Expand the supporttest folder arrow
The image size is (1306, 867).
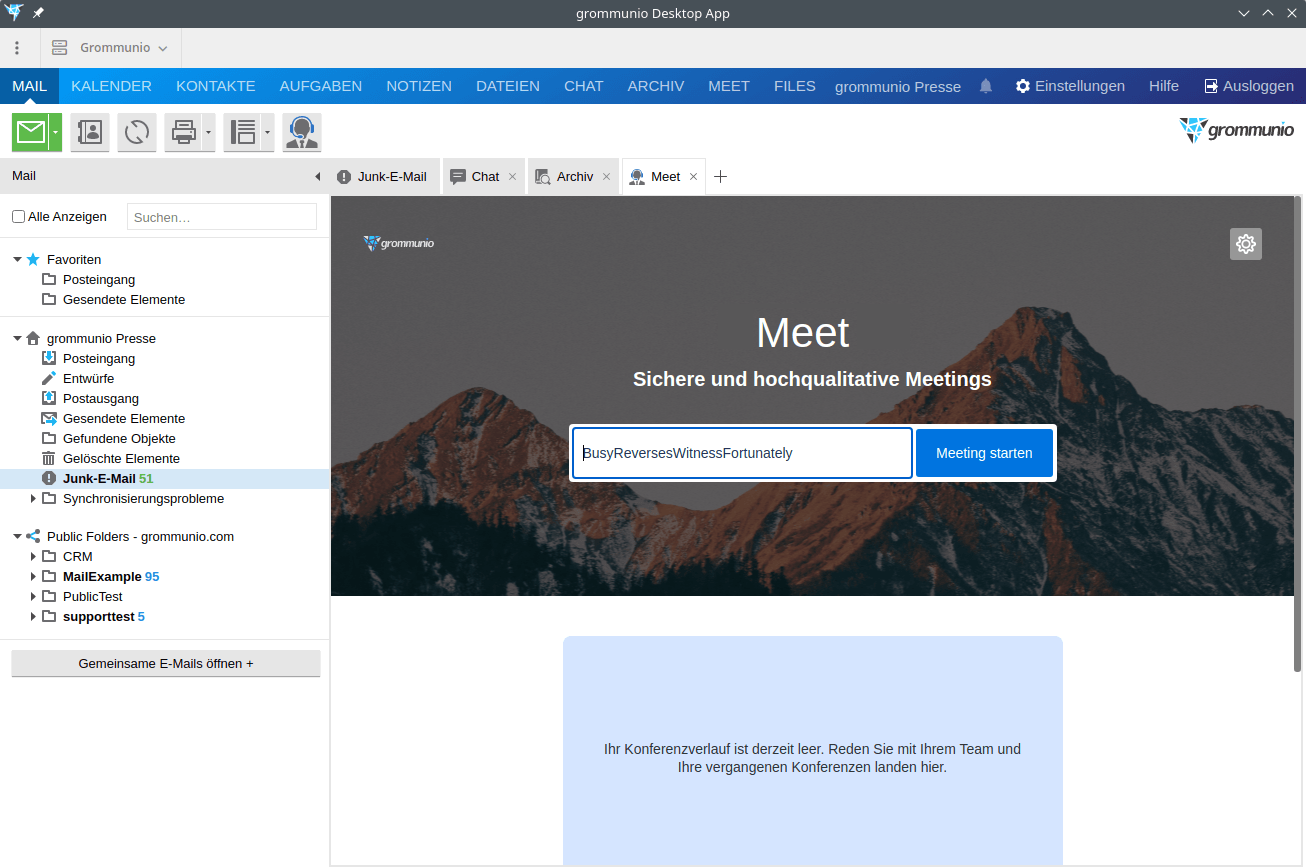[x=33, y=616]
